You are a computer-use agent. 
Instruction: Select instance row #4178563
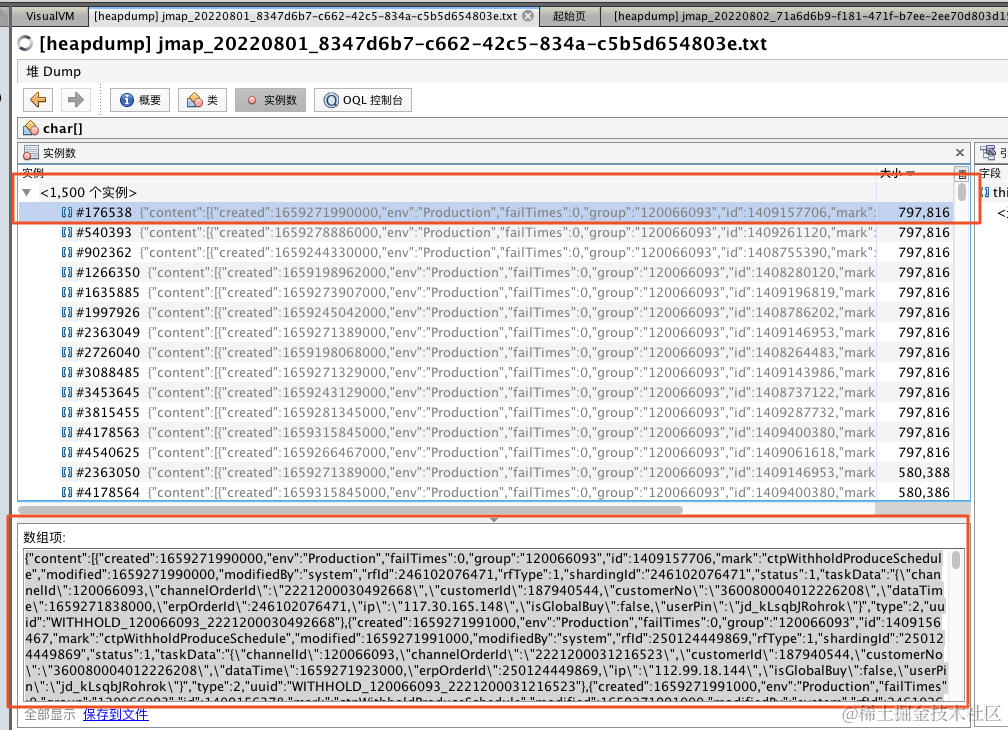tap(485, 432)
